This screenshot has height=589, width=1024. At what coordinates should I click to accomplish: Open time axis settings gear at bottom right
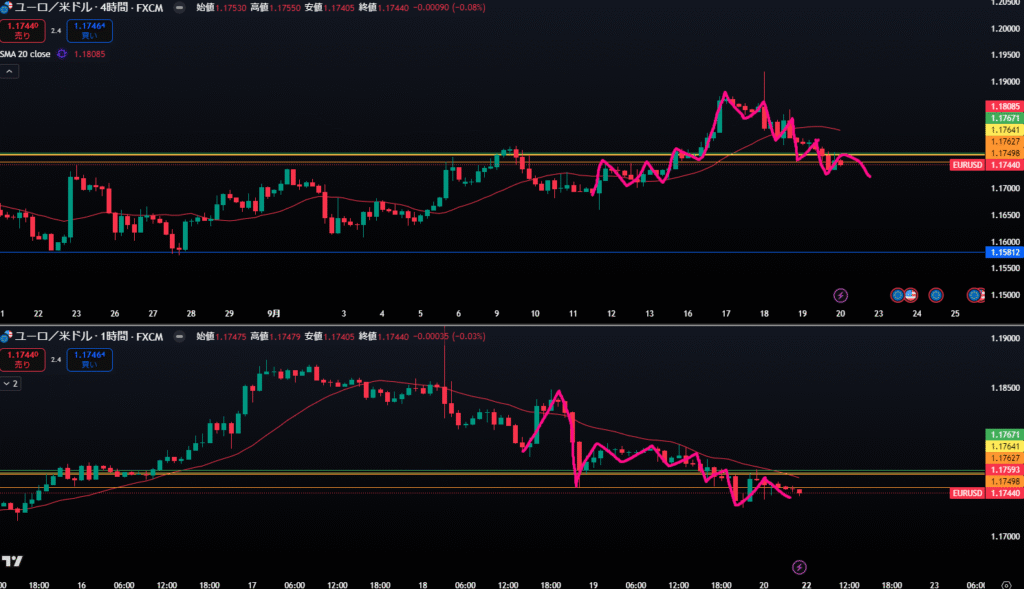pos(1005,583)
